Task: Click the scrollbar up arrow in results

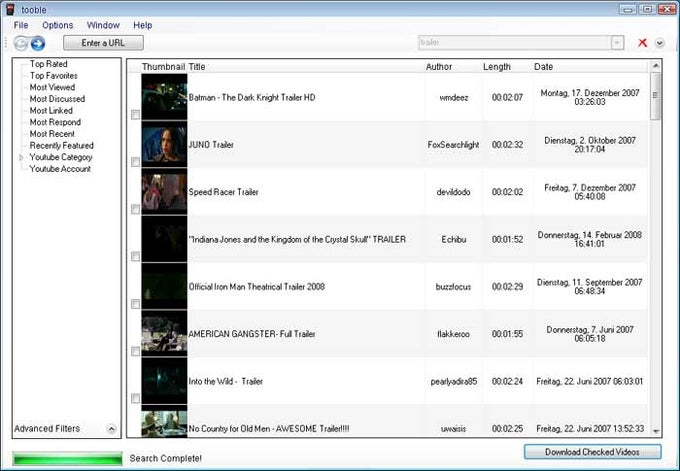Action: [x=655, y=65]
